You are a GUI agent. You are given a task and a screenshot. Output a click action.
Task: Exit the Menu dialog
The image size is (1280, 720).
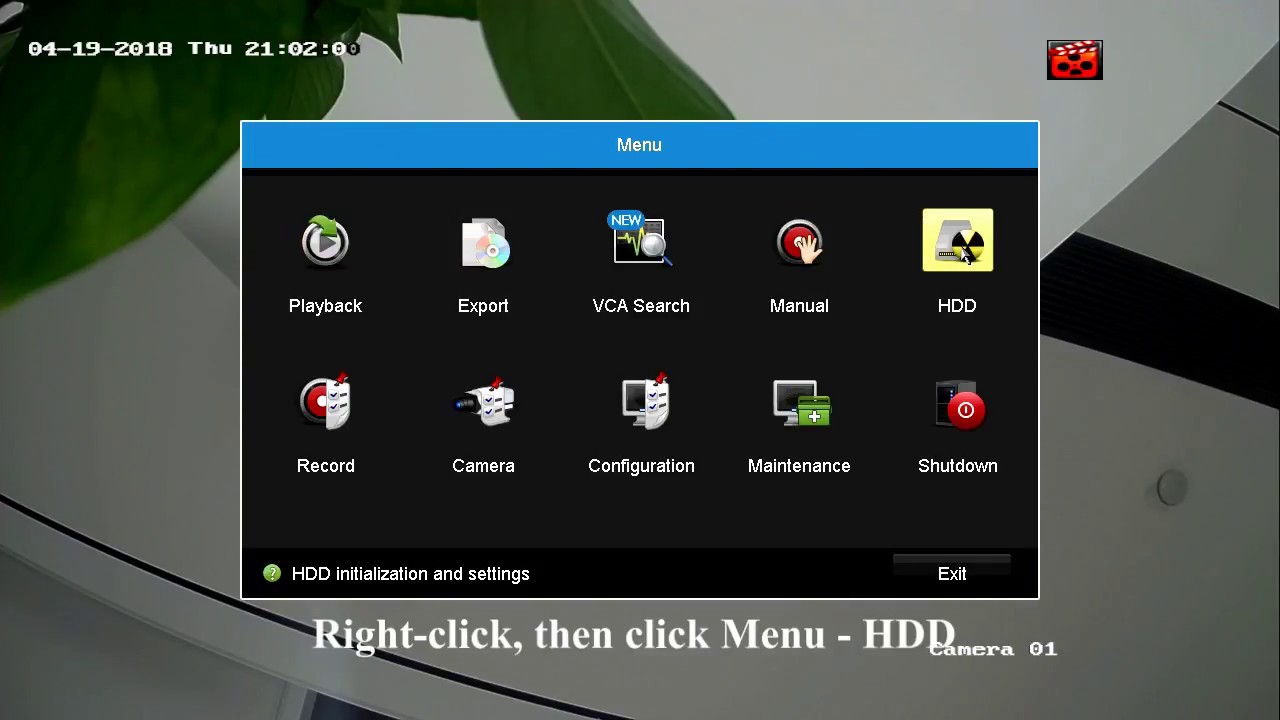[x=952, y=573]
